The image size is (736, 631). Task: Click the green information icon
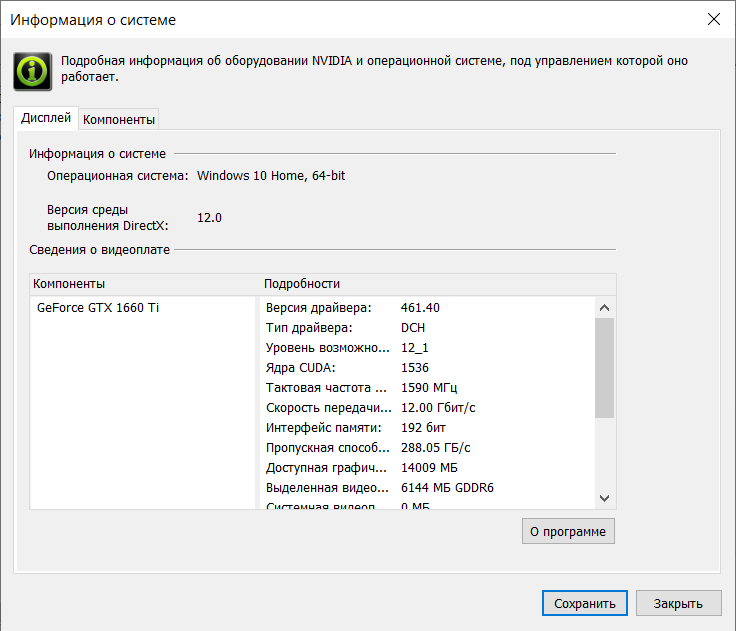coord(32,71)
